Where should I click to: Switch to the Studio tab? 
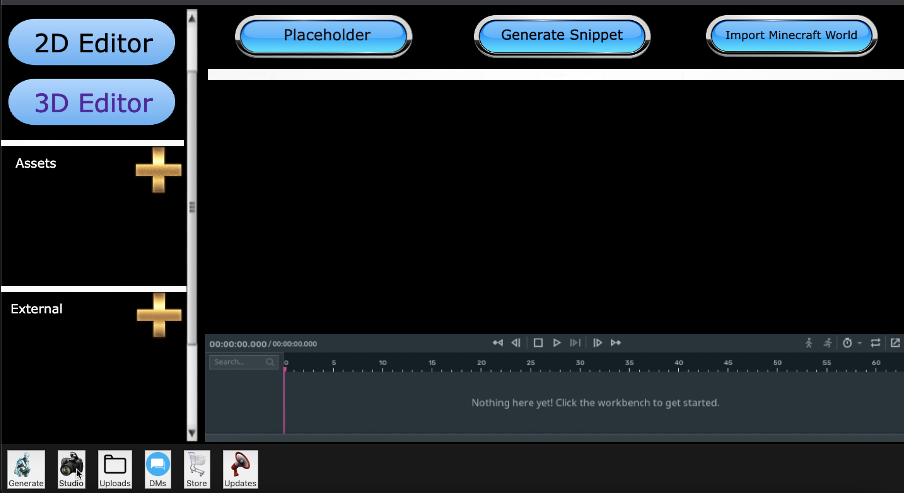71,469
